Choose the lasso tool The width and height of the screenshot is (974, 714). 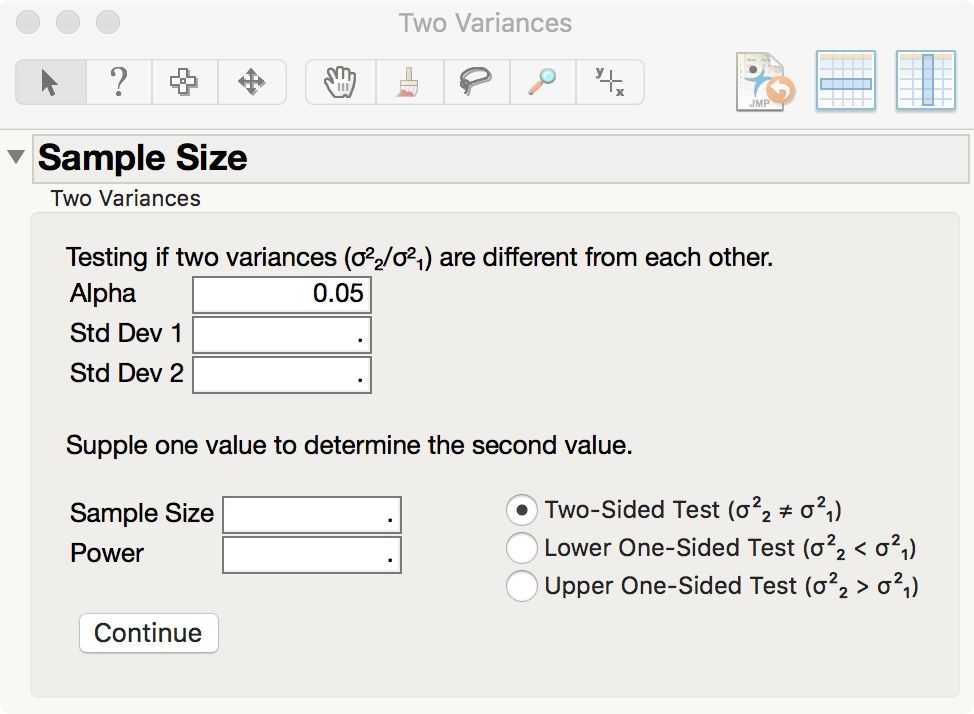pyautogui.click(x=475, y=82)
